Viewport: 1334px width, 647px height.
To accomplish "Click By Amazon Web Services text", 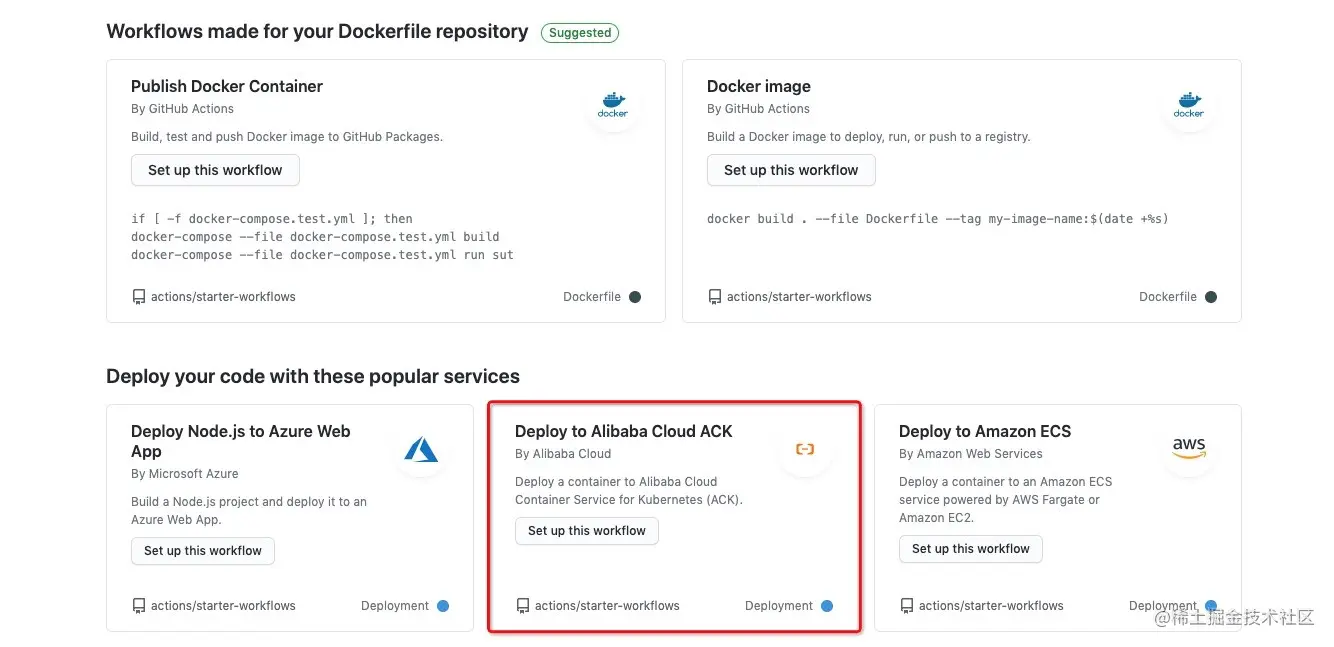I will 971,454.
